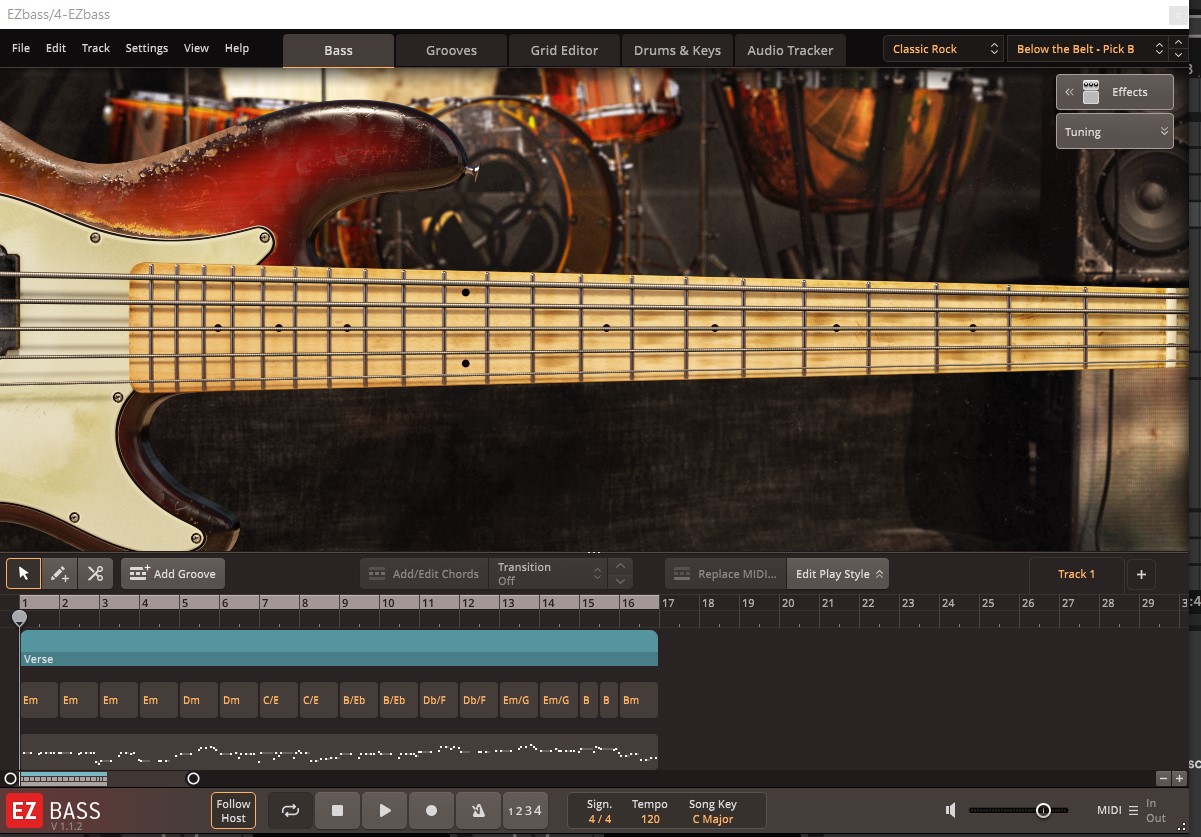Toggle Follow Host mode
This screenshot has height=837, width=1201.
coord(233,811)
